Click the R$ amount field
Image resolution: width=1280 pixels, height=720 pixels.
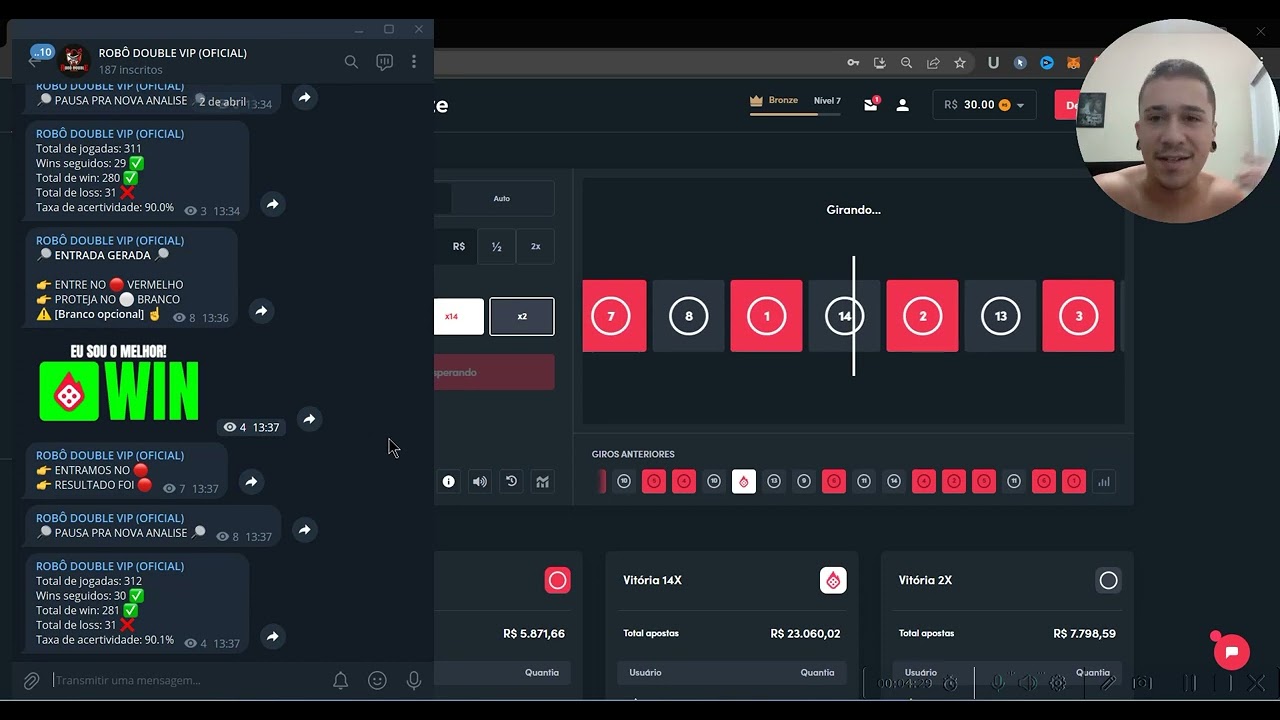[x=458, y=246]
